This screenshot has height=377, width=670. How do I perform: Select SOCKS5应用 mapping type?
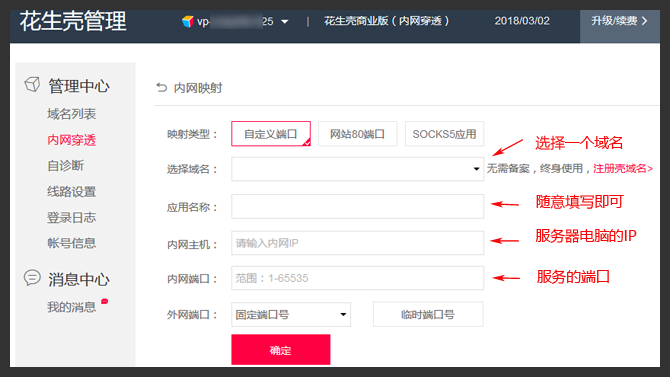point(444,134)
